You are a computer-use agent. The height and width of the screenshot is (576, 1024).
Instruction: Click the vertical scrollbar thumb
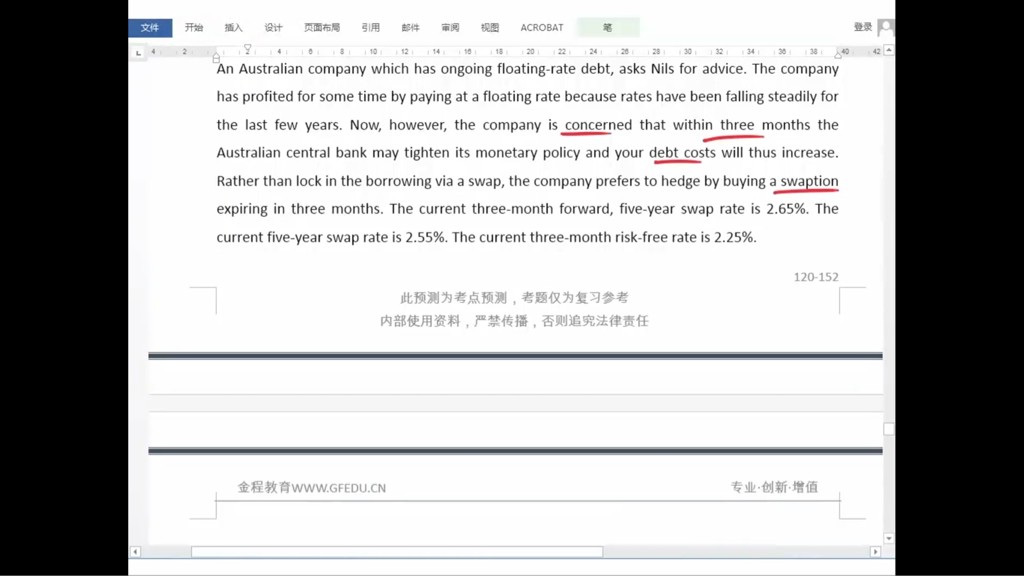tap(889, 429)
